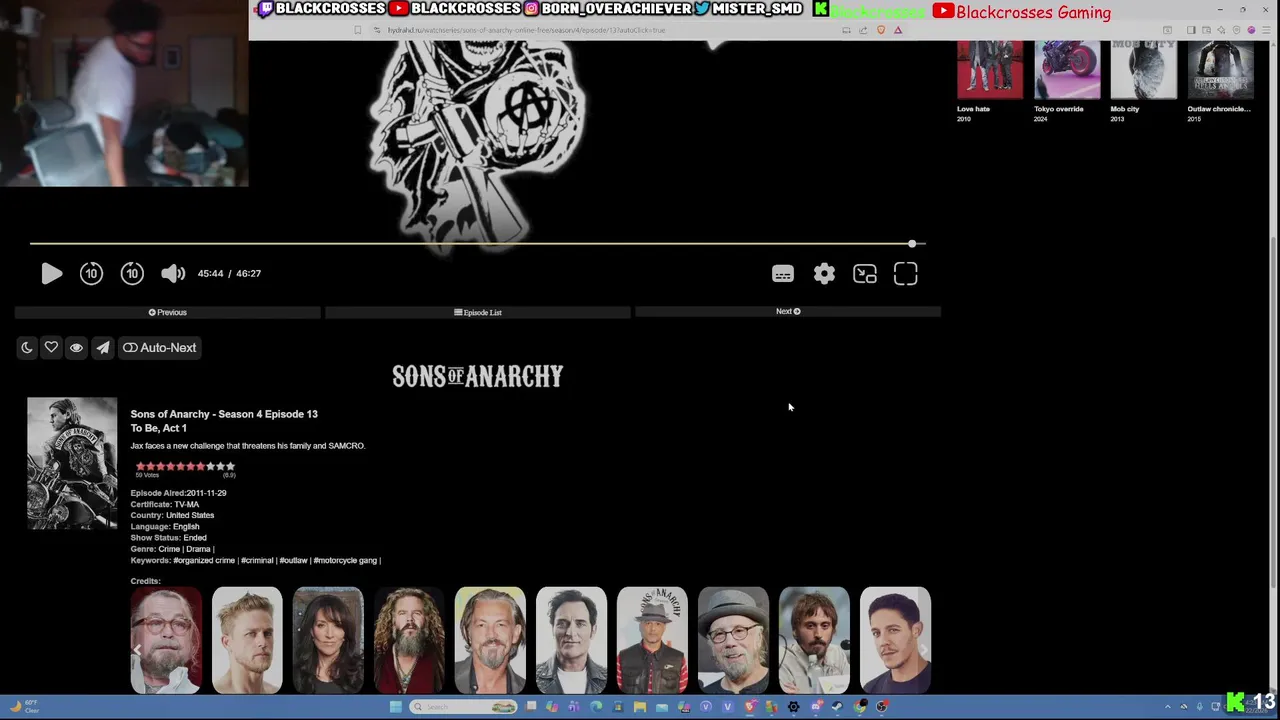Open Steam from the taskbar
Image resolution: width=1280 pixels, height=720 pixels.
[x=838, y=707]
